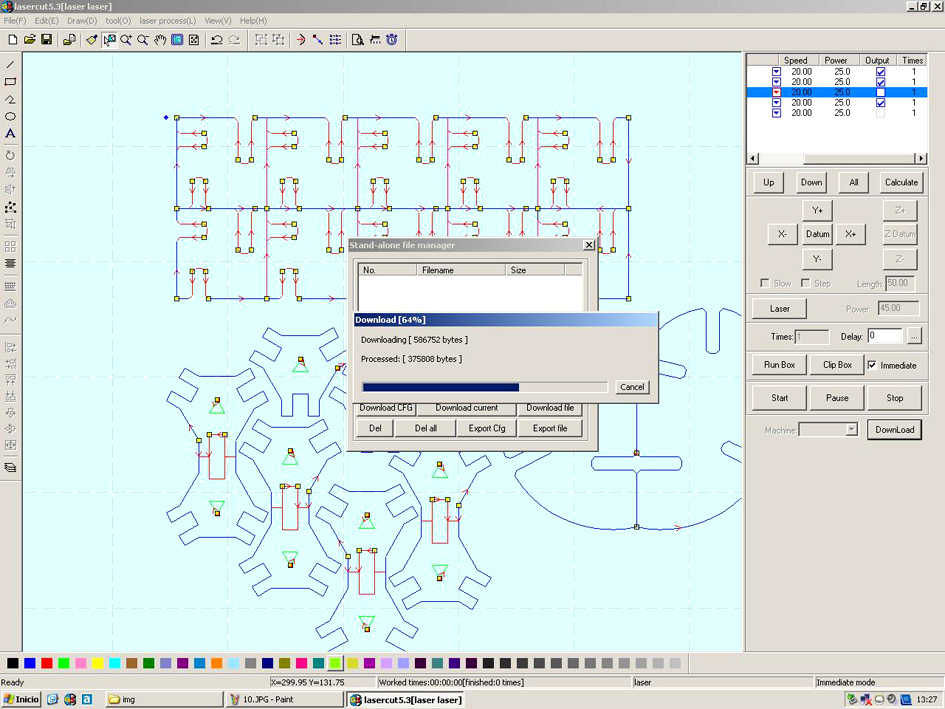Enable the Slow checkbox
Image resolution: width=945 pixels, height=709 pixels.
click(765, 283)
